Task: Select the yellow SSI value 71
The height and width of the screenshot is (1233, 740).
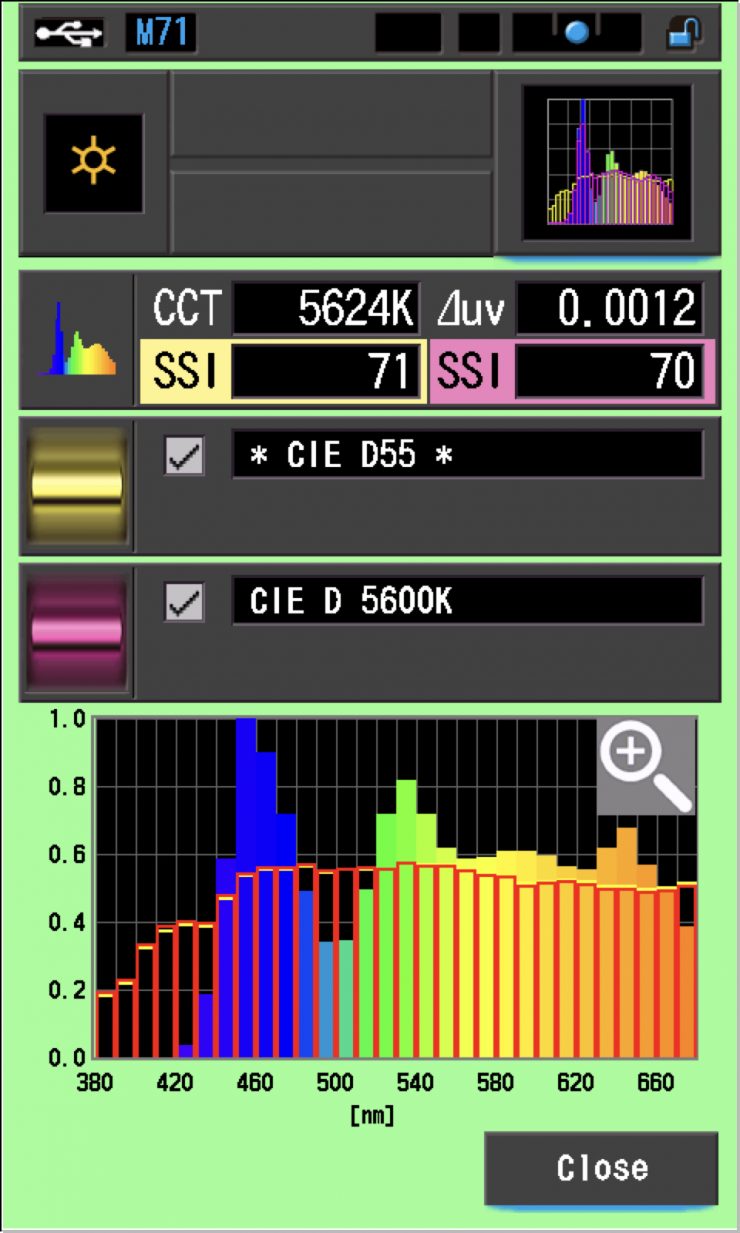Action: [326, 372]
